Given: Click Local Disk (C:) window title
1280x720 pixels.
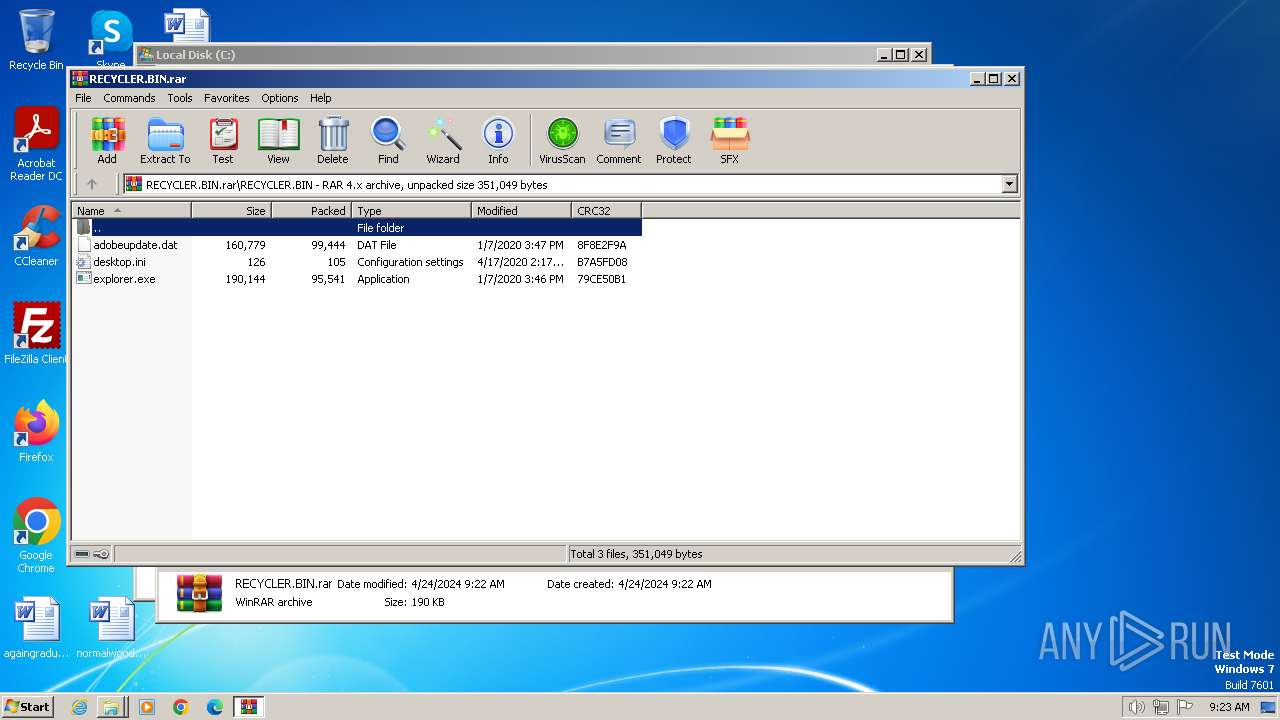Looking at the screenshot, I should coord(195,55).
